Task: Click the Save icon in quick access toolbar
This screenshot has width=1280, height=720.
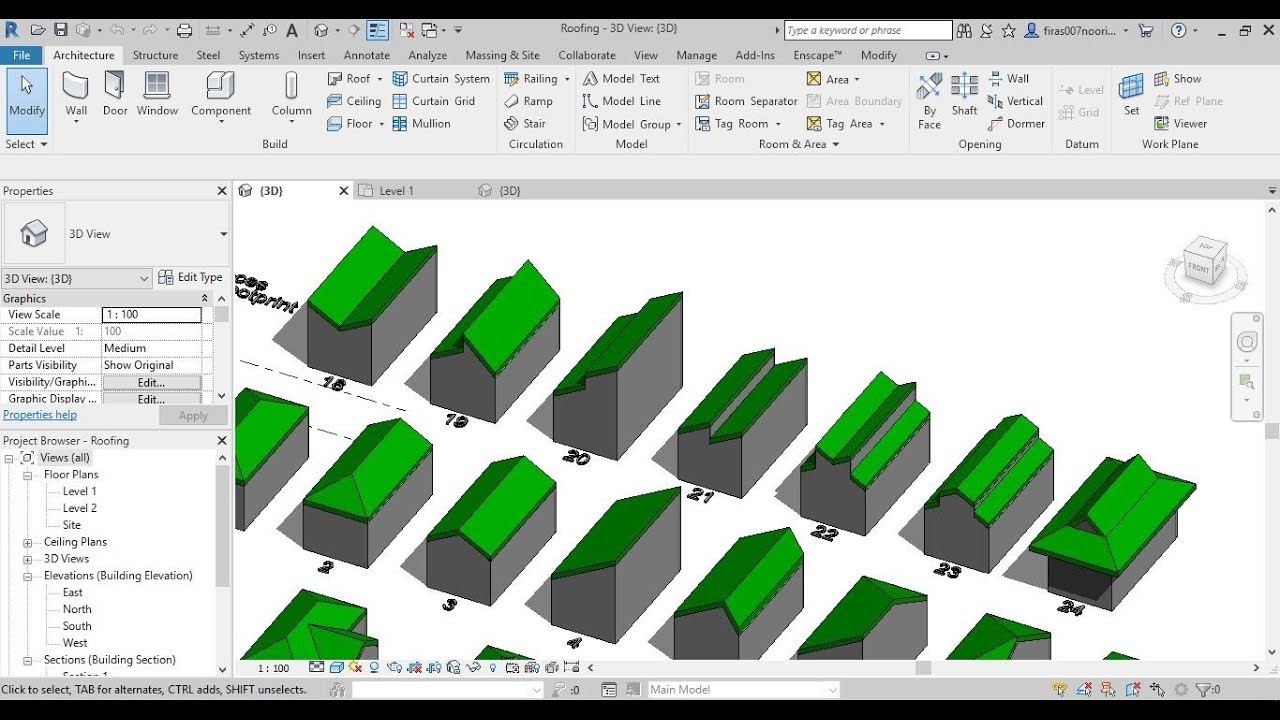Action: click(61, 30)
